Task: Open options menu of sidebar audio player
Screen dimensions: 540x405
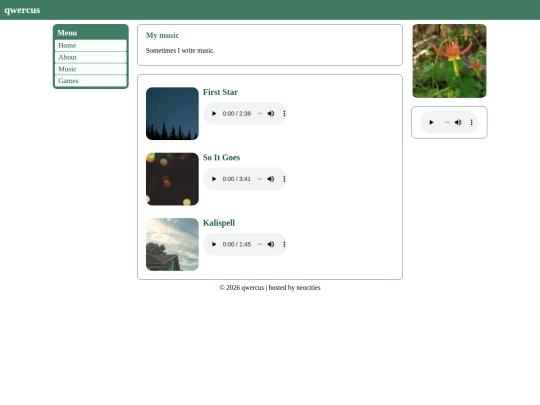Action: (x=471, y=122)
